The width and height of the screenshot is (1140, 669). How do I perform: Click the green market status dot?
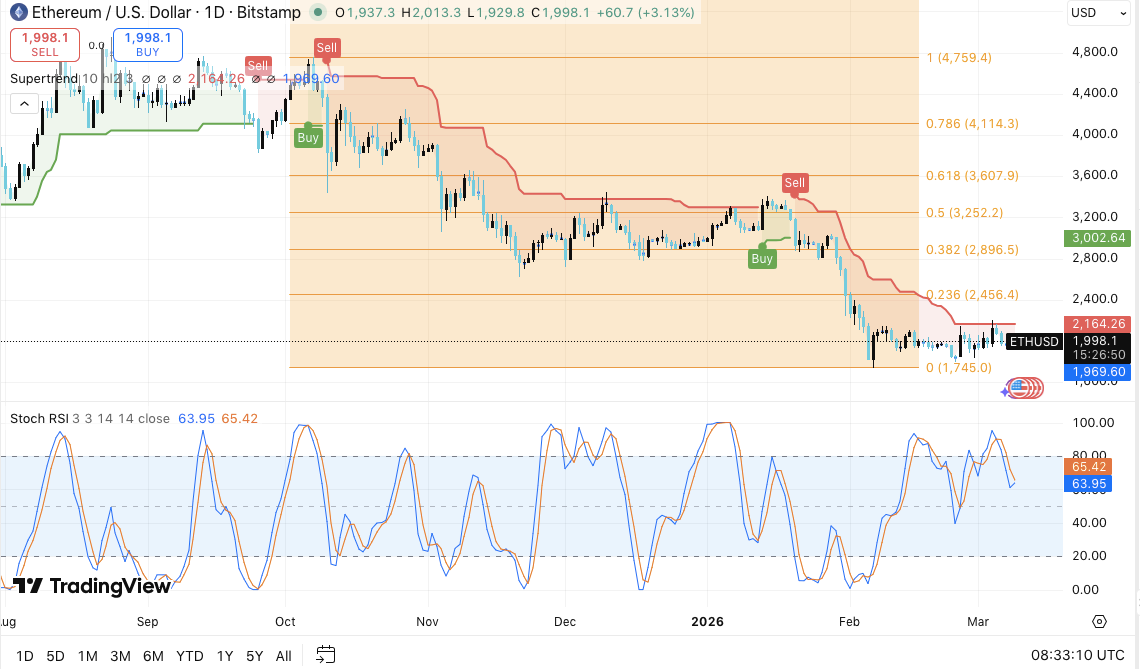[317, 13]
